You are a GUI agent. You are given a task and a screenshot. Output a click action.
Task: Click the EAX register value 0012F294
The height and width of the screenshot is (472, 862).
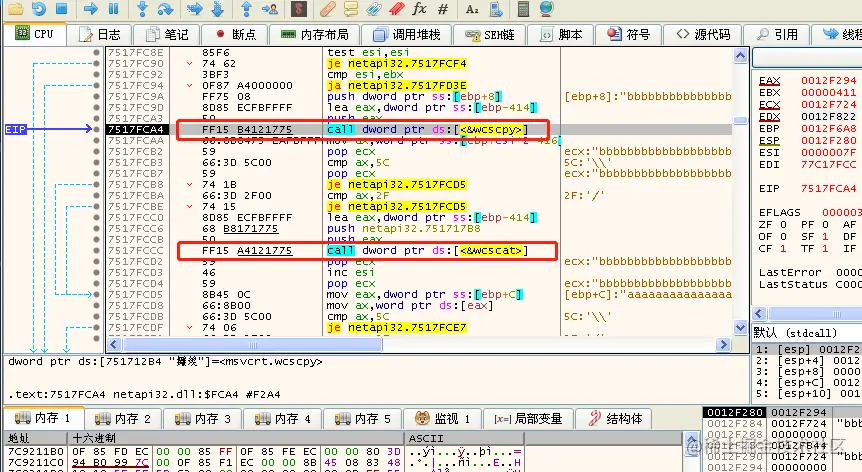828,81
